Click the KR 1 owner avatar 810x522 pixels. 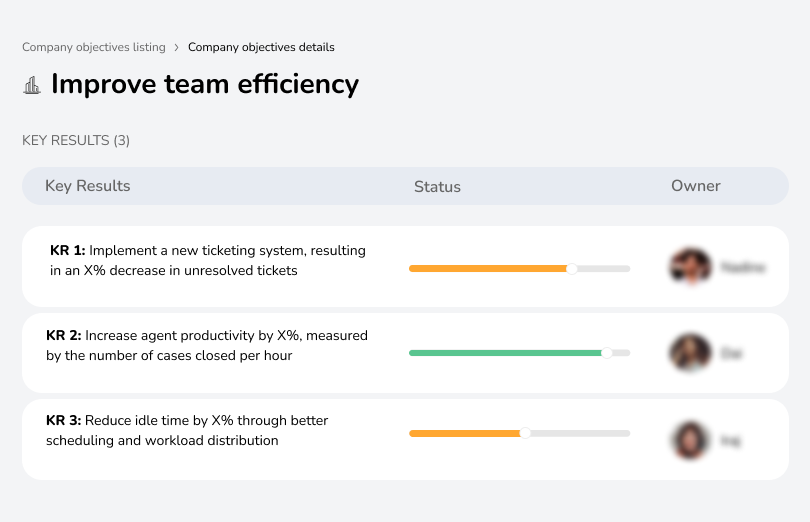(x=690, y=267)
